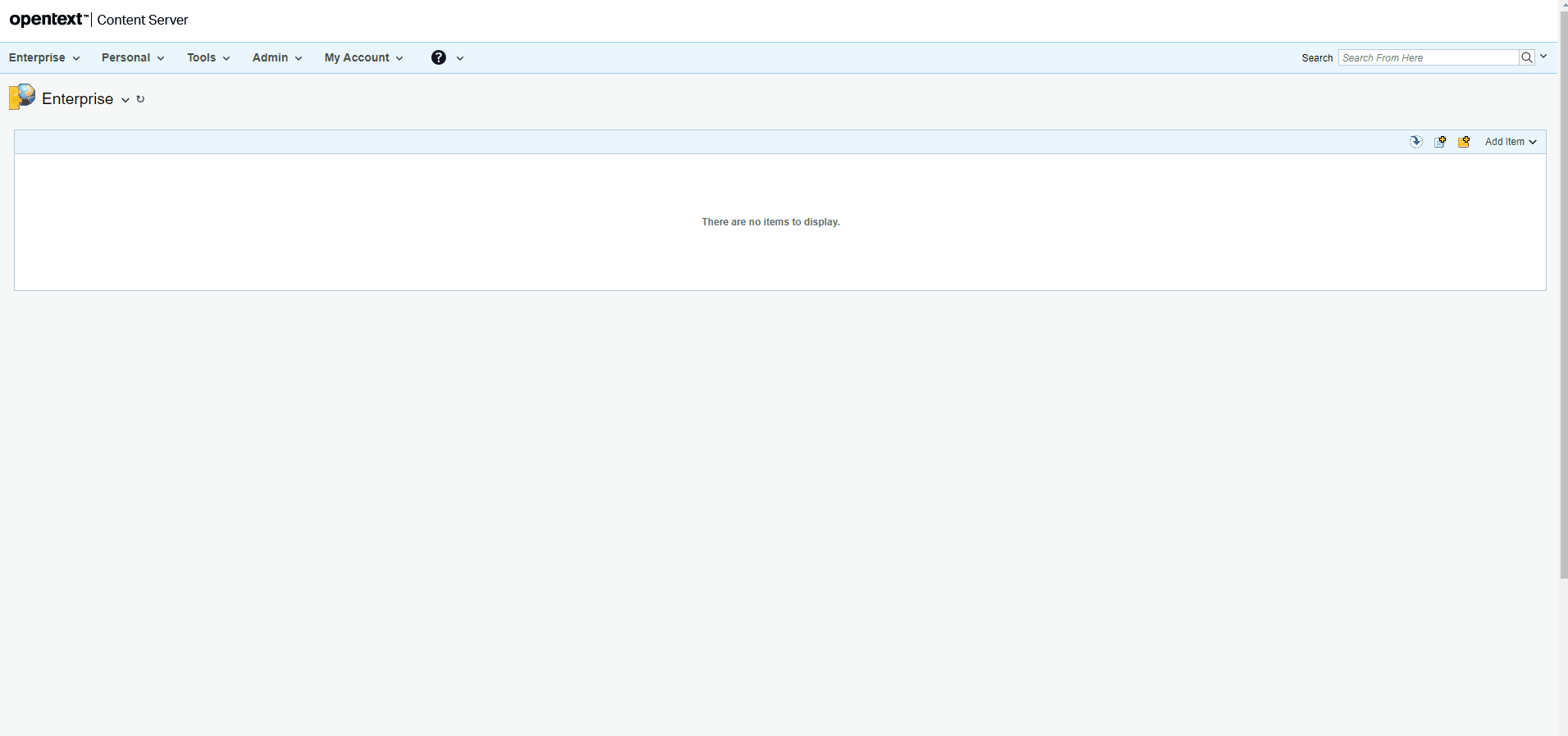Viewport: 1568px width, 736px height.
Task: Click the help question mark icon
Action: [x=439, y=57]
